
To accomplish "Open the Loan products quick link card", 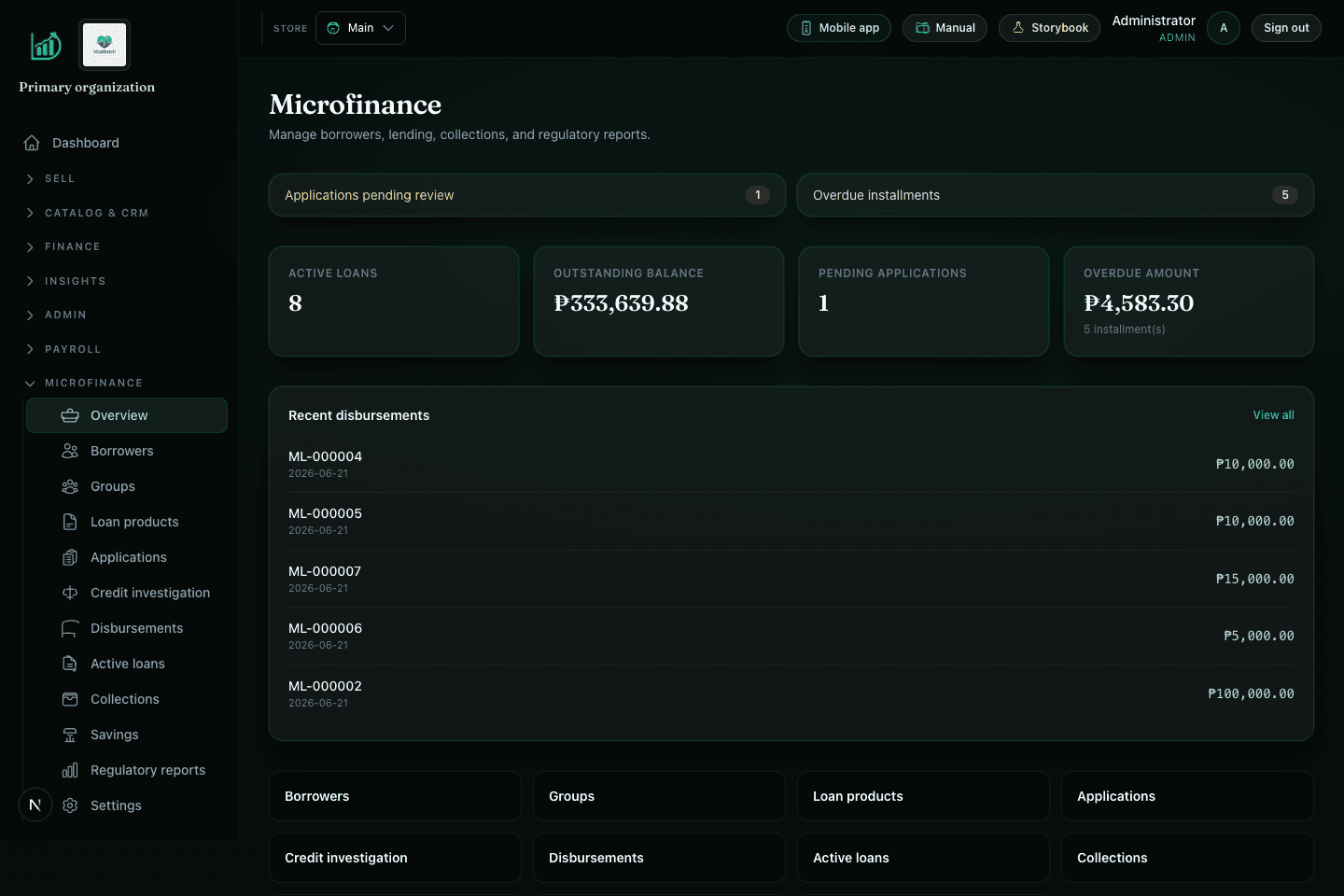I will point(923,796).
